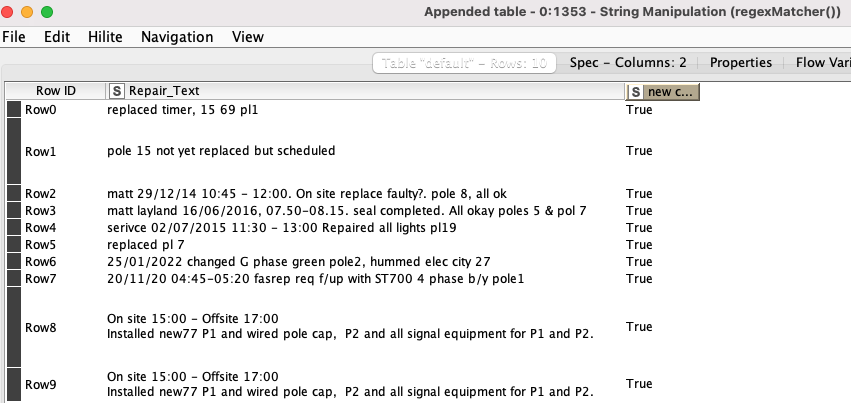
Task: Sort by the Repair_Text column header
Action: tap(365, 91)
